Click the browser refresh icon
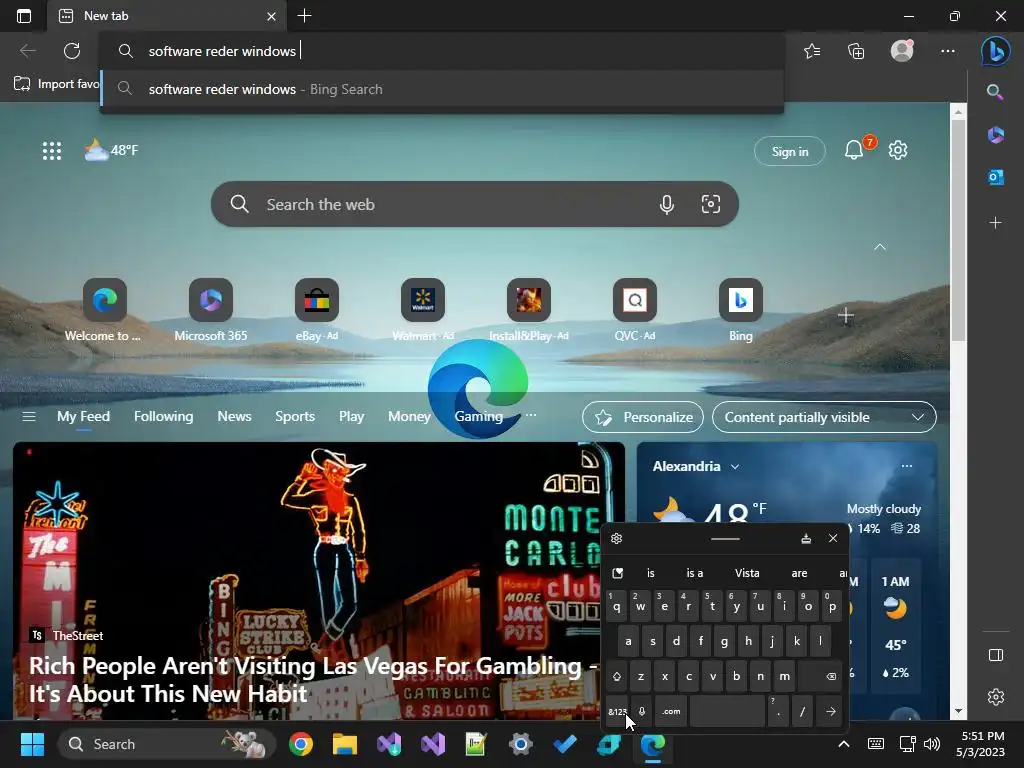This screenshot has width=1024, height=768. point(72,51)
